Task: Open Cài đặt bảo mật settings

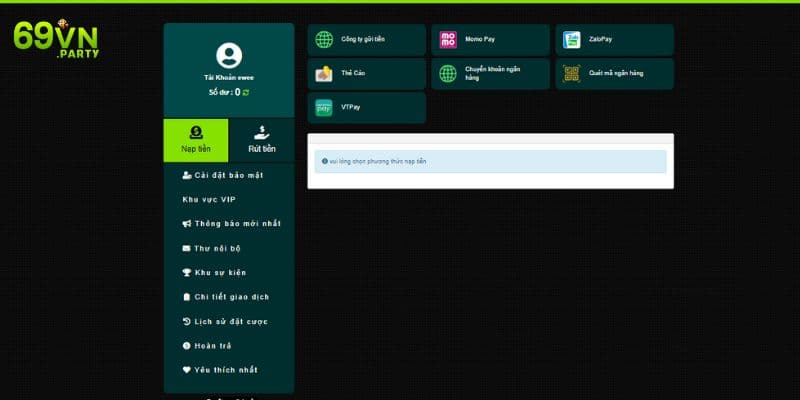Action: [x=225, y=175]
